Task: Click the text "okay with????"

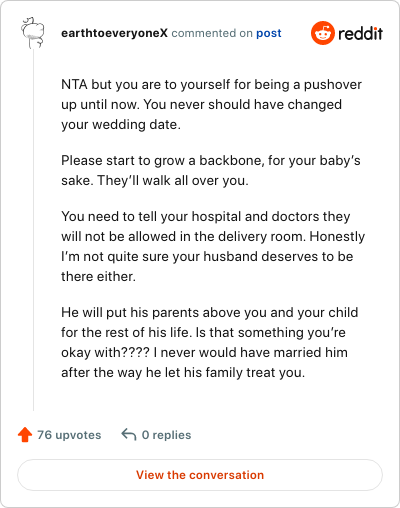Action: [105, 353]
